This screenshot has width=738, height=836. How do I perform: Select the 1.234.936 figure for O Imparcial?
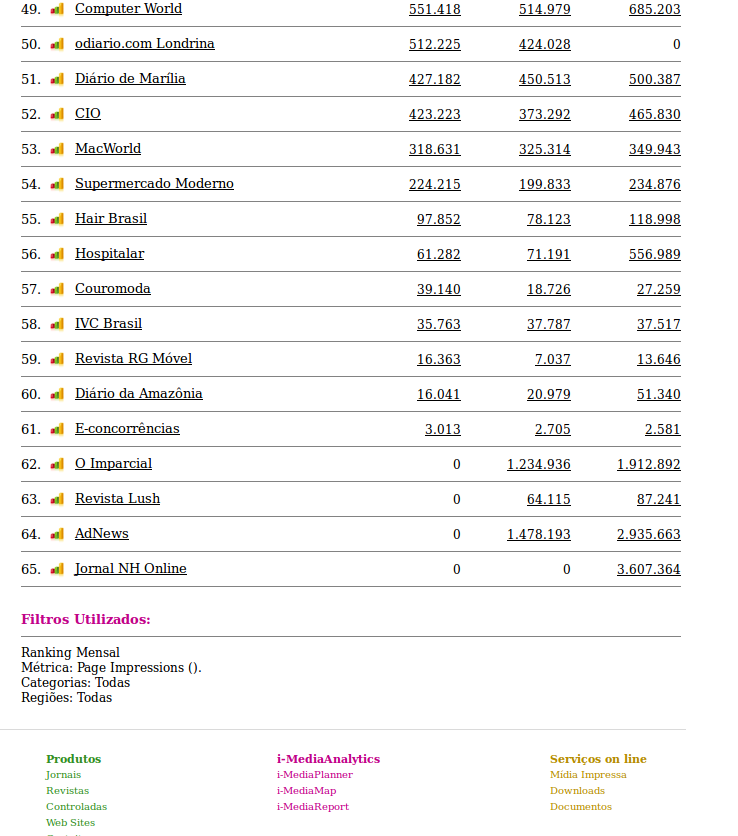538,464
